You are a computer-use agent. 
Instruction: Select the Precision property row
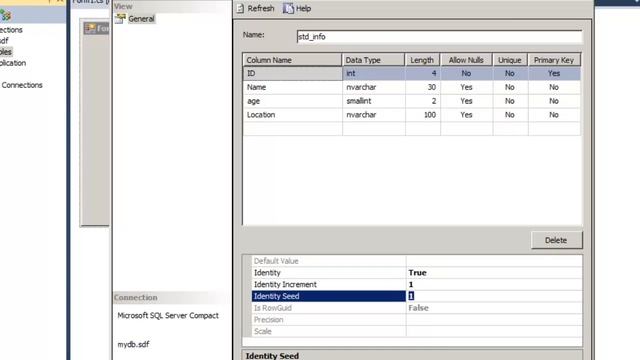pos(329,320)
